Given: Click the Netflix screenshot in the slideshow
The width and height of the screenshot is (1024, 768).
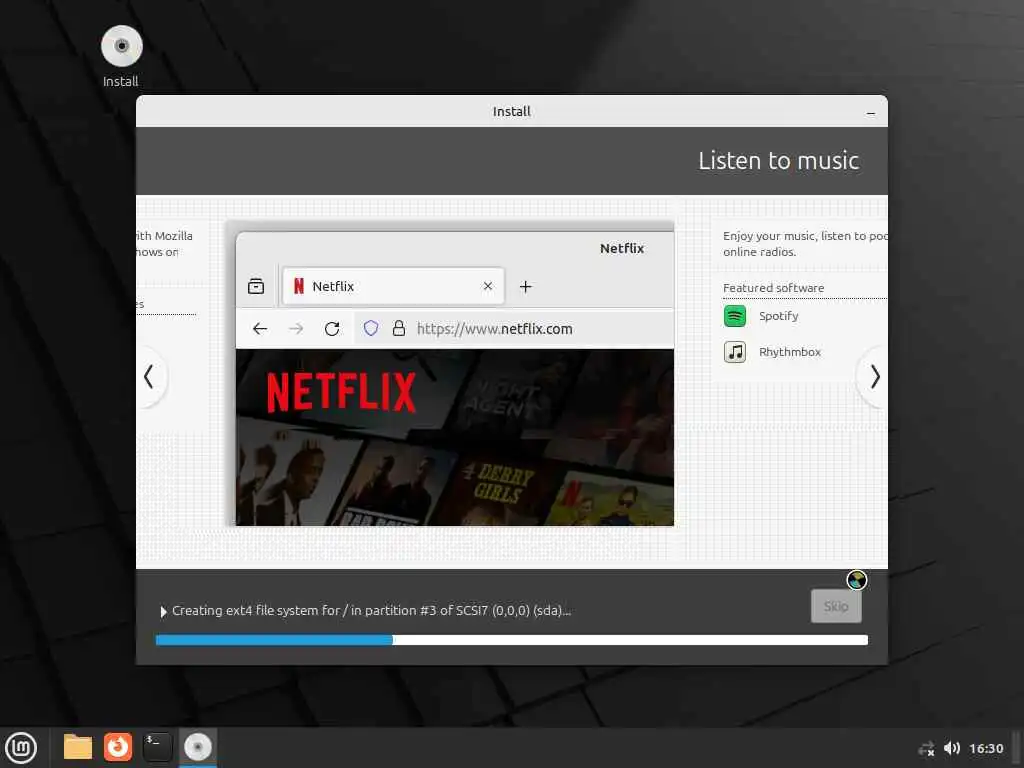Looking at the screenshot, I should tap(455, 378).
